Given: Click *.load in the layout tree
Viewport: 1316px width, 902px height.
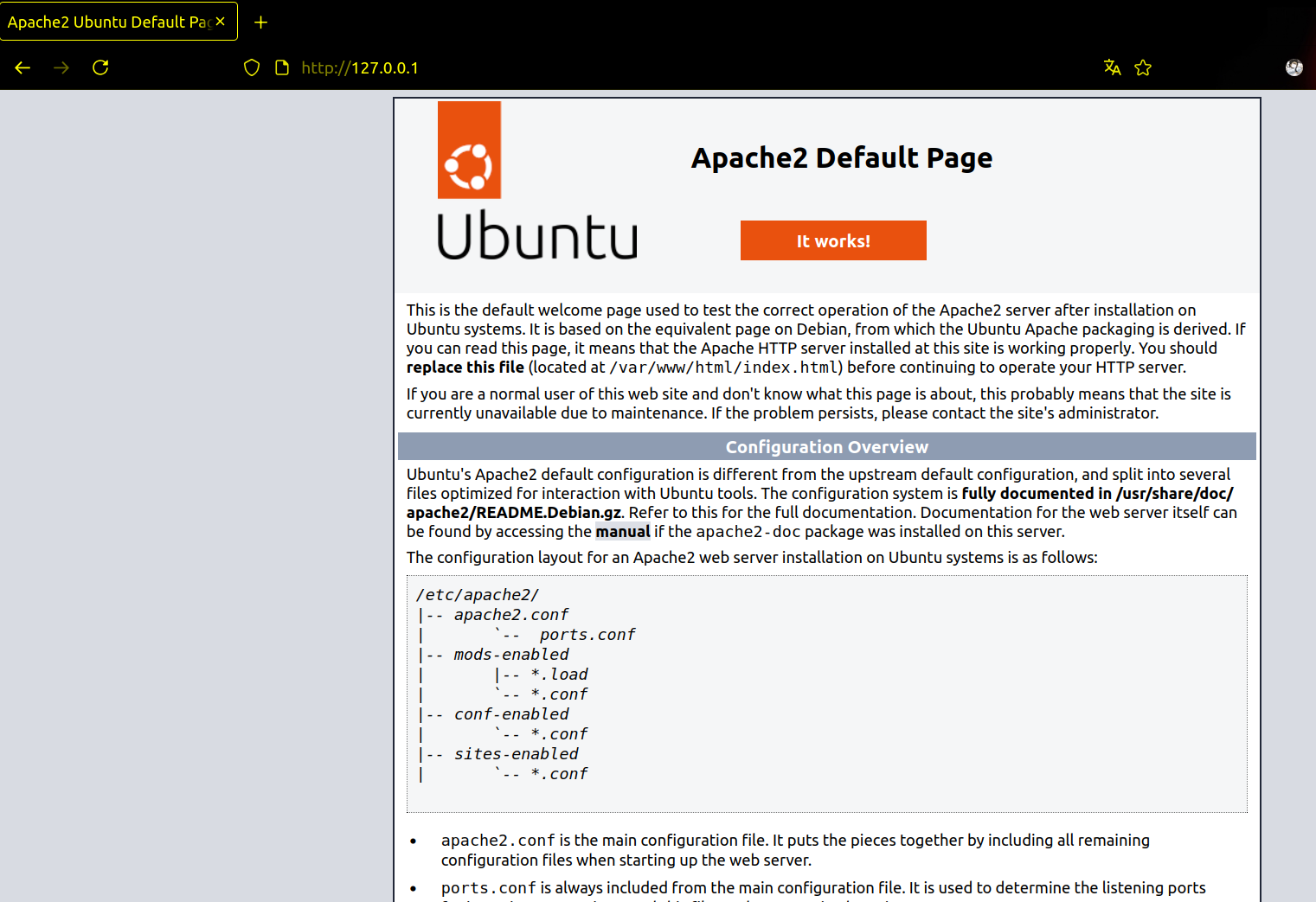Looking at the screenshot, I should (559, 675).
